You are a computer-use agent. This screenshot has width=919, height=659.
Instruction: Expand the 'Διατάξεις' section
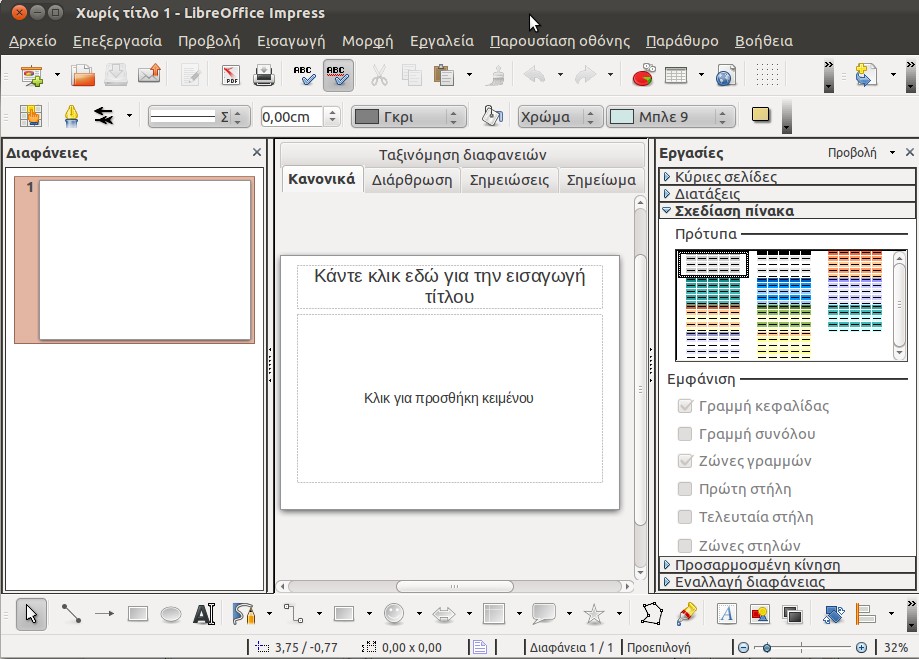(787, 193)
